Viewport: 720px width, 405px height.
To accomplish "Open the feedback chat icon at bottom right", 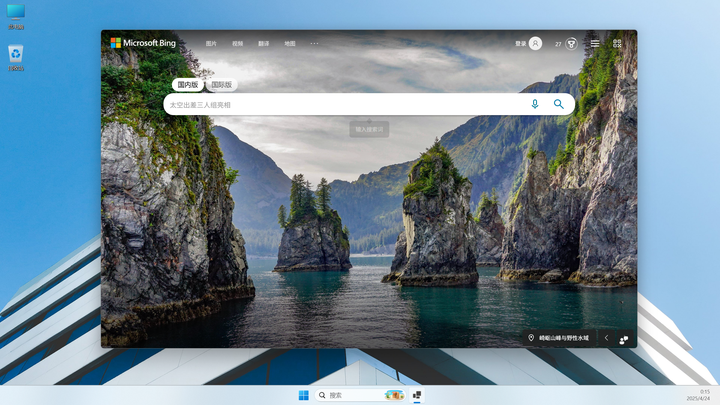I will pos(624,339).
